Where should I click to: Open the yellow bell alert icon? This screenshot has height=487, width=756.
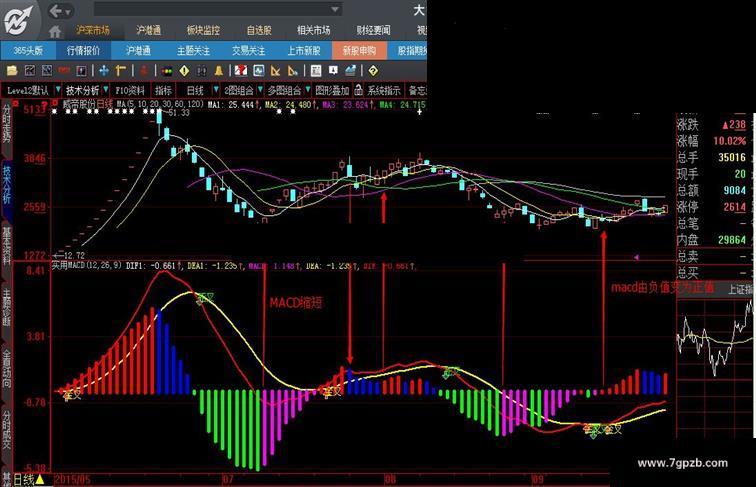pos(218,71)
